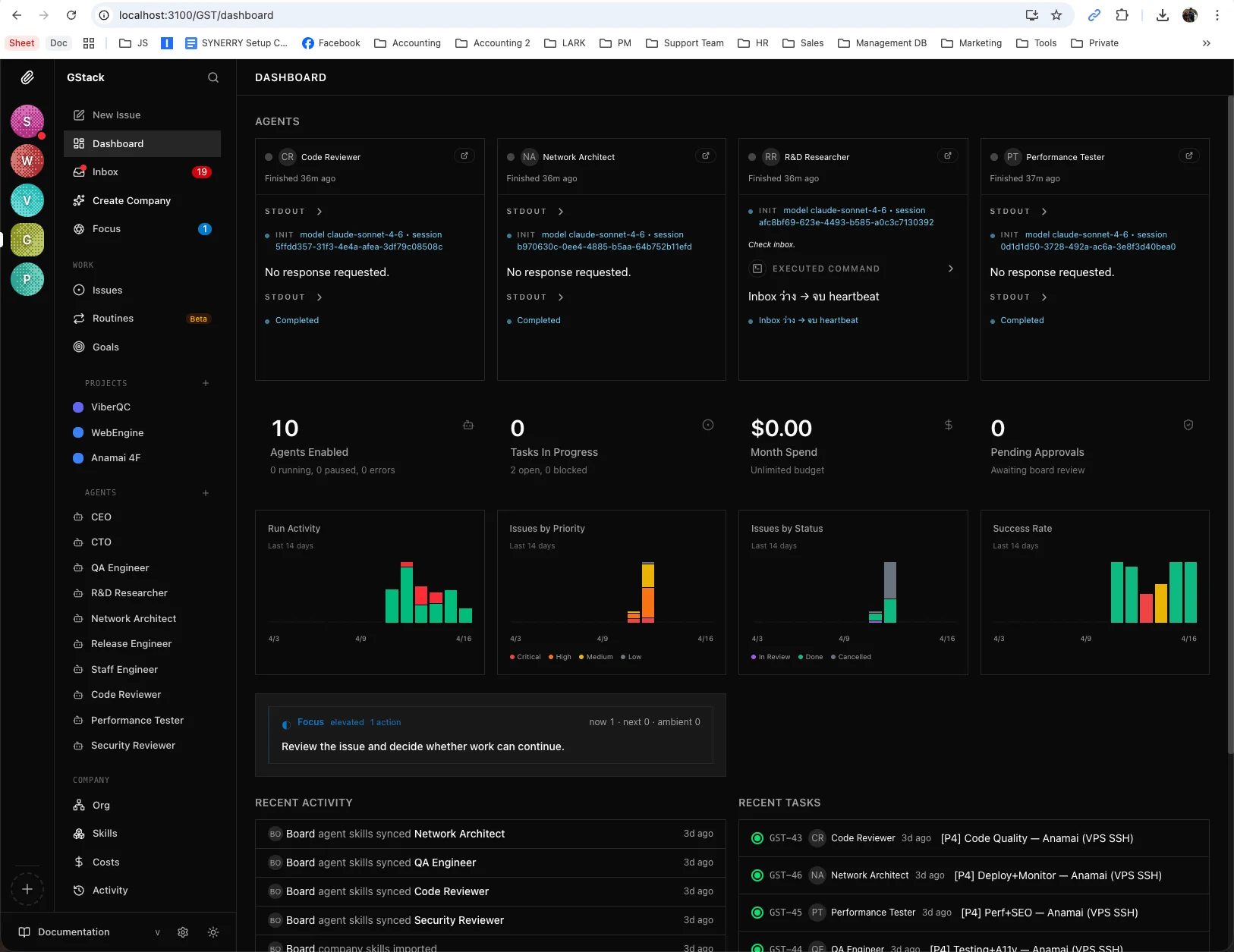1234x952 pixels.
Task: Select the blue color dot beside WebEngine project
Action: point(78,432)
